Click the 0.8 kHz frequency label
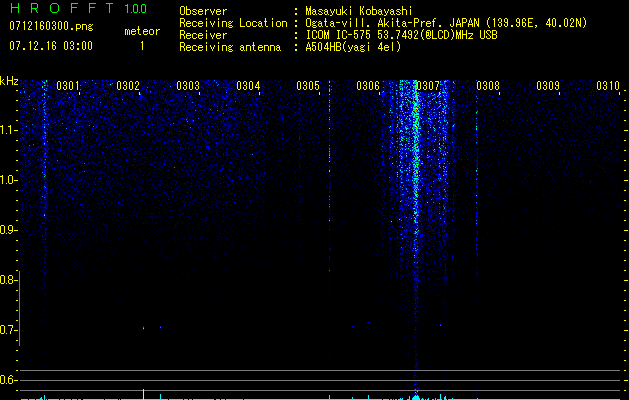This screenshot has width=629, height=400. [8, 280]
